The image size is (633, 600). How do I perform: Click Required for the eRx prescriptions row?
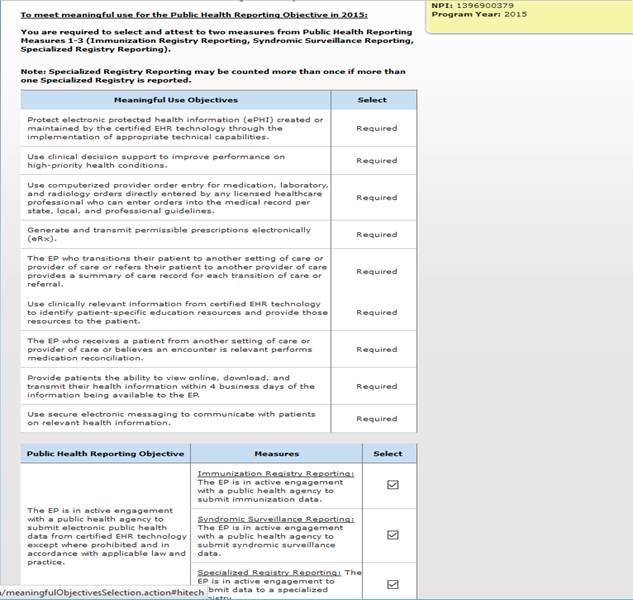[376, 235]
